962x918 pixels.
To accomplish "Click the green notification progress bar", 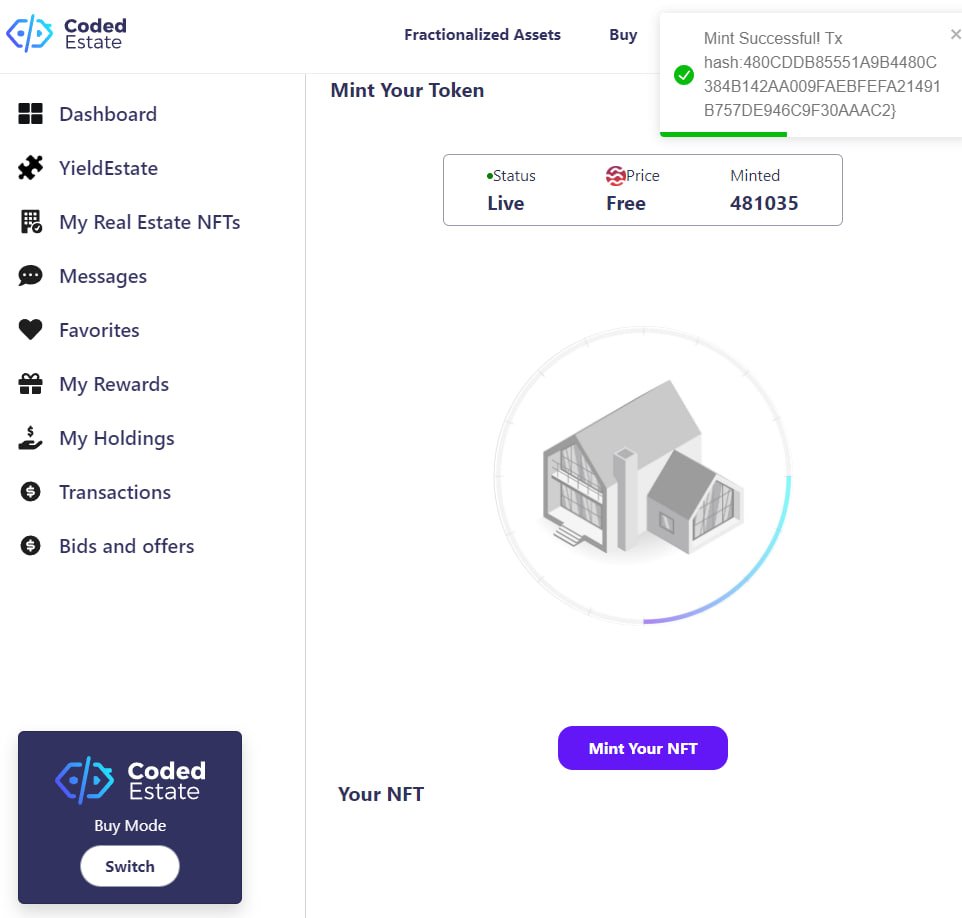I will [x=723, y=134].
